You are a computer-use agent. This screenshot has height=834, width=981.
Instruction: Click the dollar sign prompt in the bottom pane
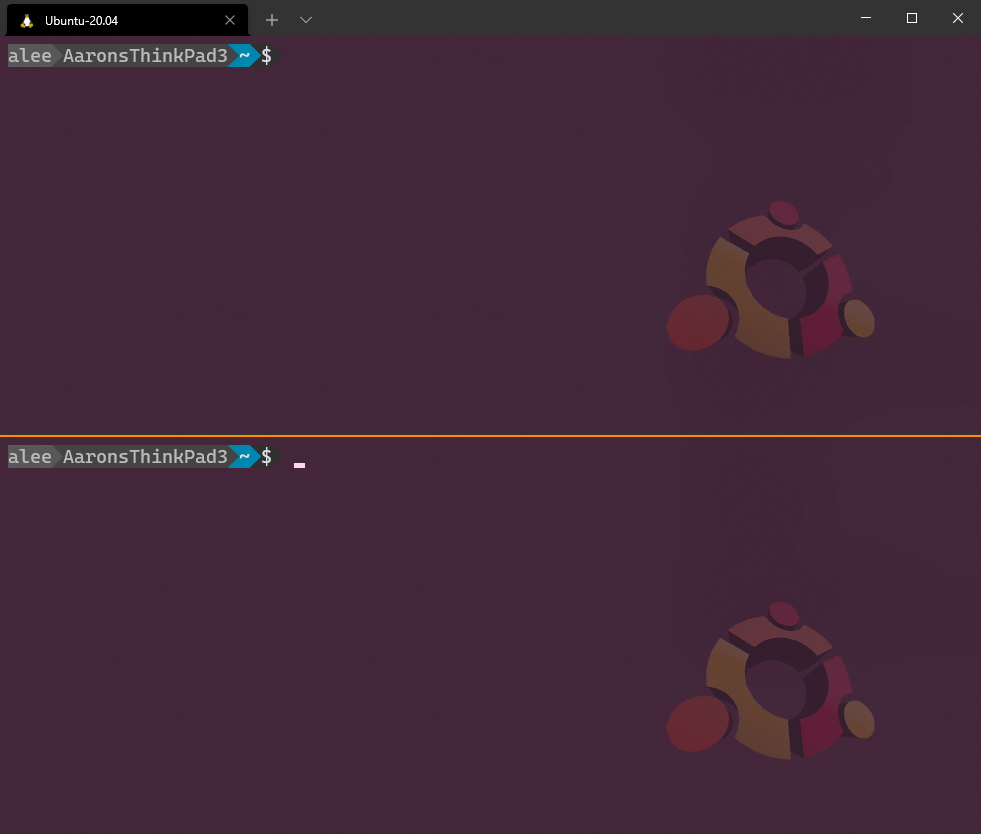click(x=266, y=457)
